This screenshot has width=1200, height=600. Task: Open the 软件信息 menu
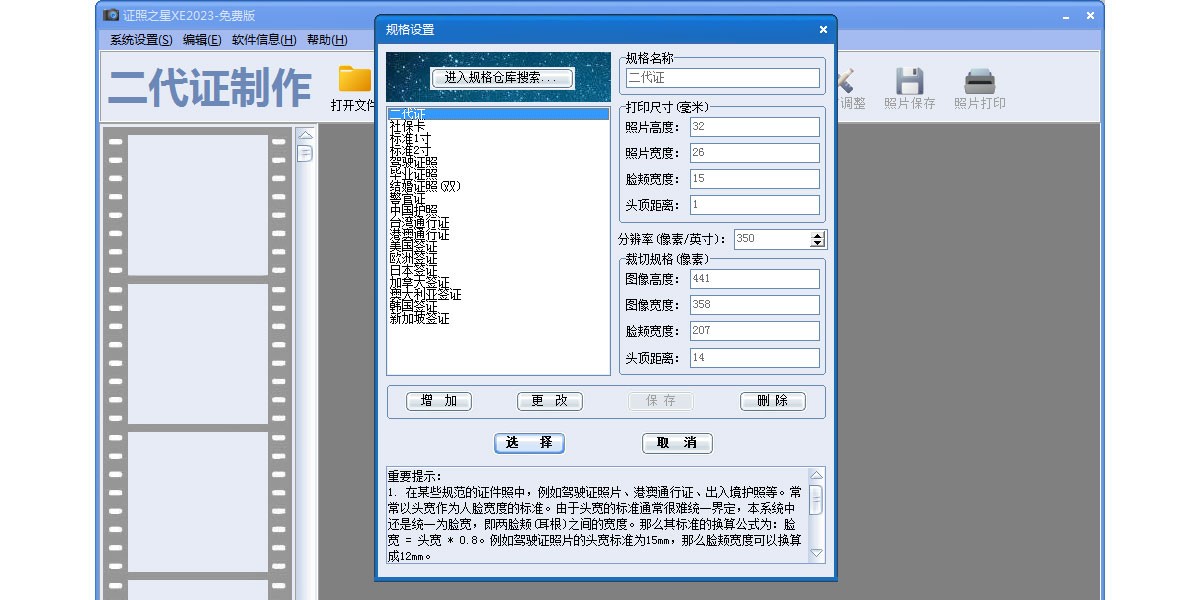(x=264, y=40)
